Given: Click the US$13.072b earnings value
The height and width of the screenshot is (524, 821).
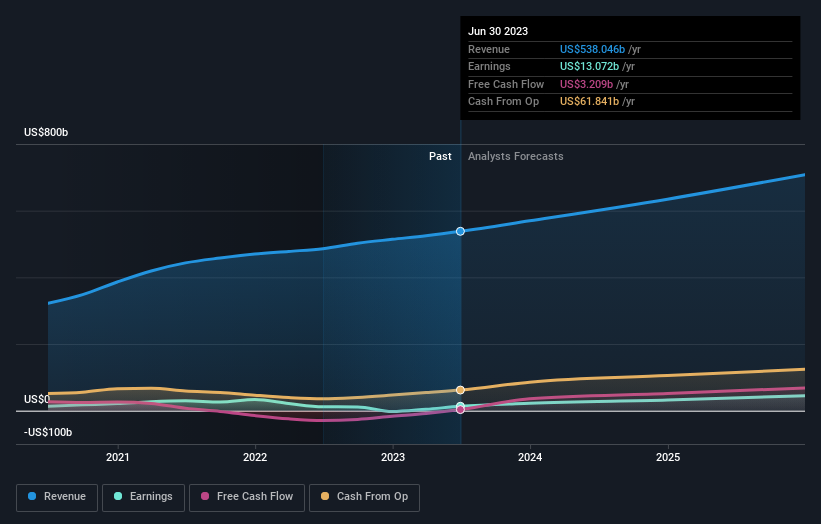Looking at the screenshot, I should [589, 66].
